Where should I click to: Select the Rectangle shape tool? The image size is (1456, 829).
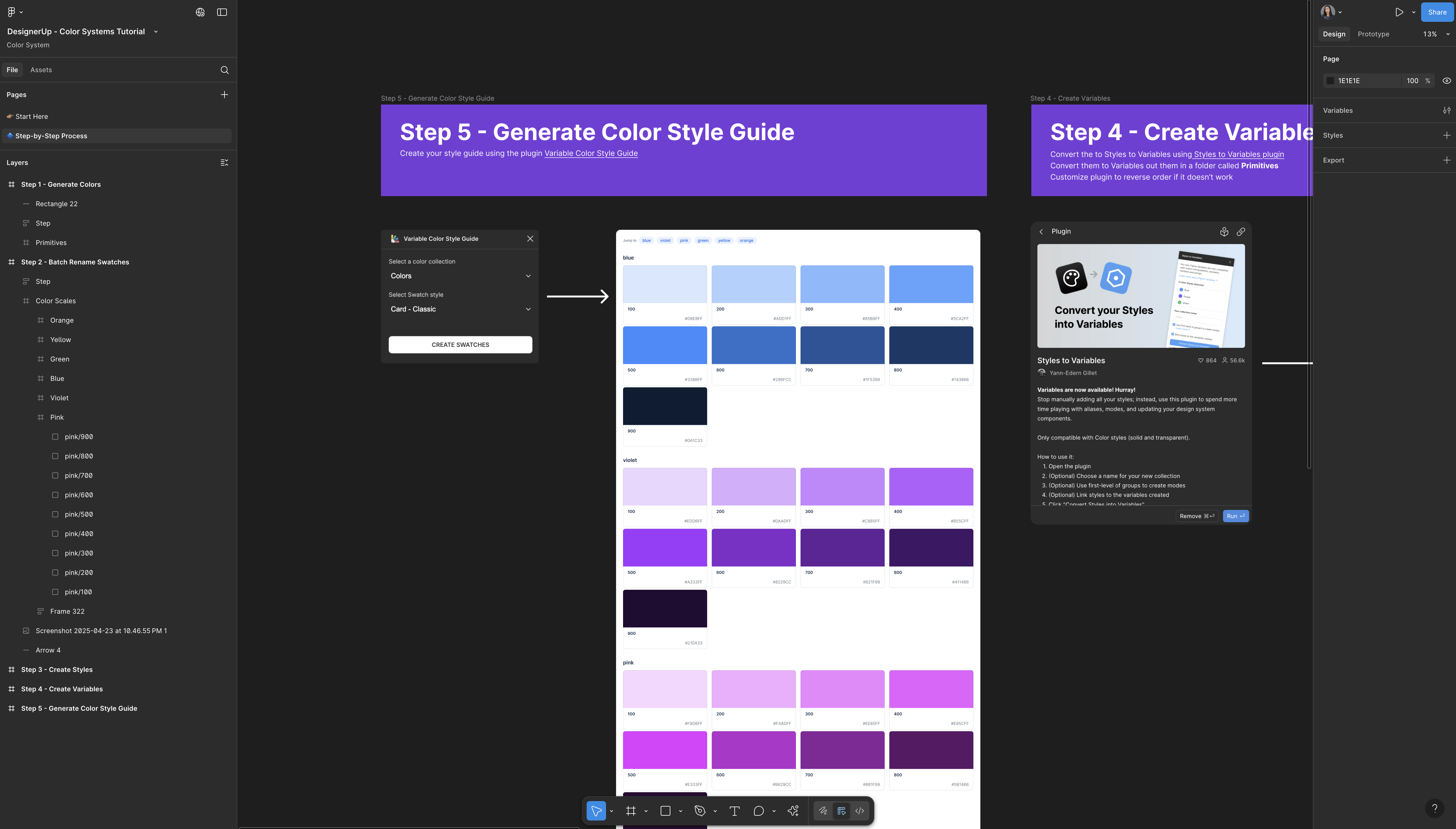(x=665, y=811)
